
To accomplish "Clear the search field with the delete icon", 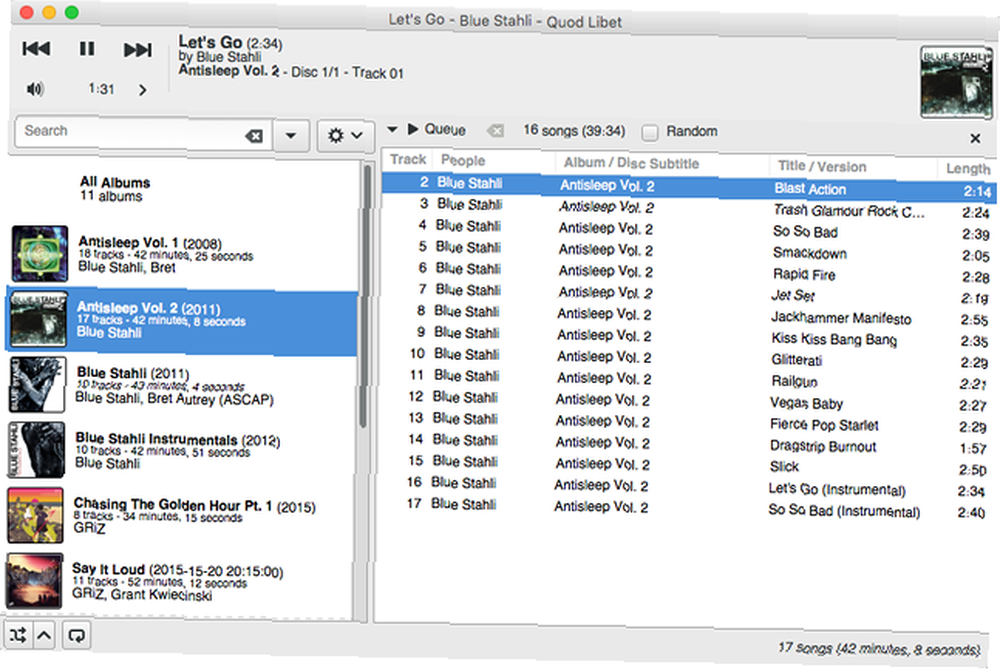I will tap(254, 136).
